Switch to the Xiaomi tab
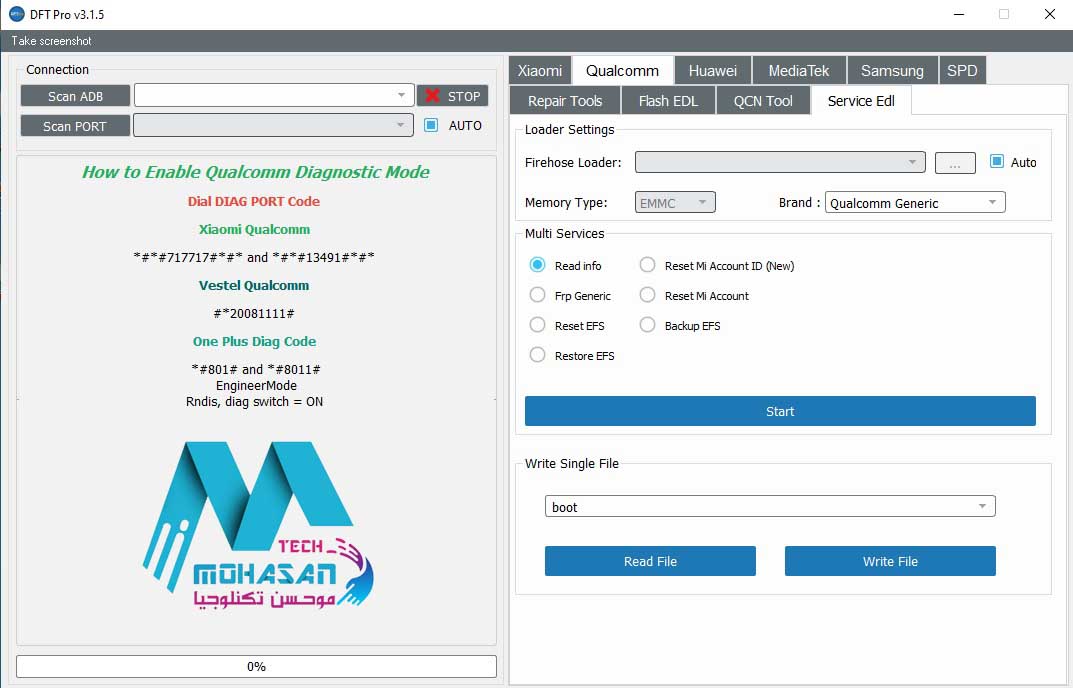This screenshot has height=688, width=1073. click(x=540, y=71)
